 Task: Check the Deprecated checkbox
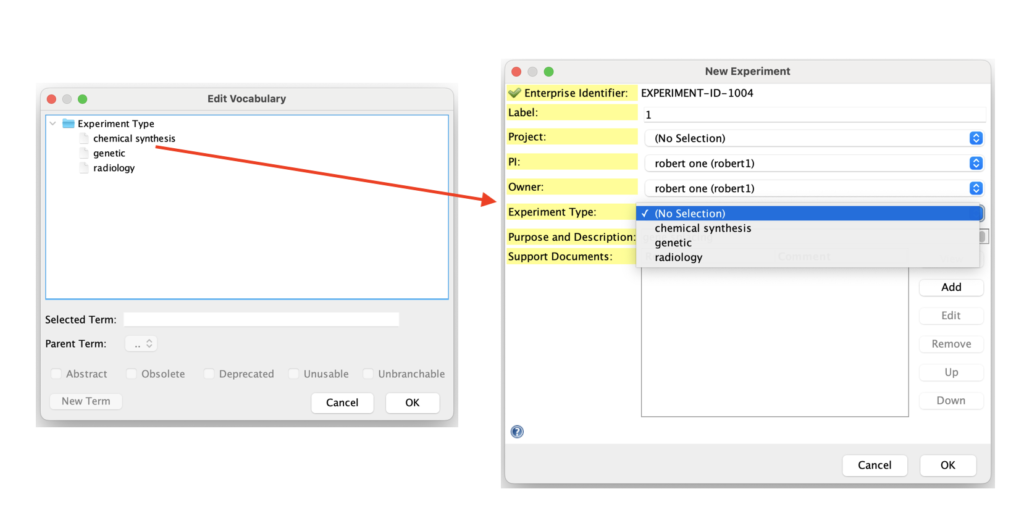click(x=209, y=374)
